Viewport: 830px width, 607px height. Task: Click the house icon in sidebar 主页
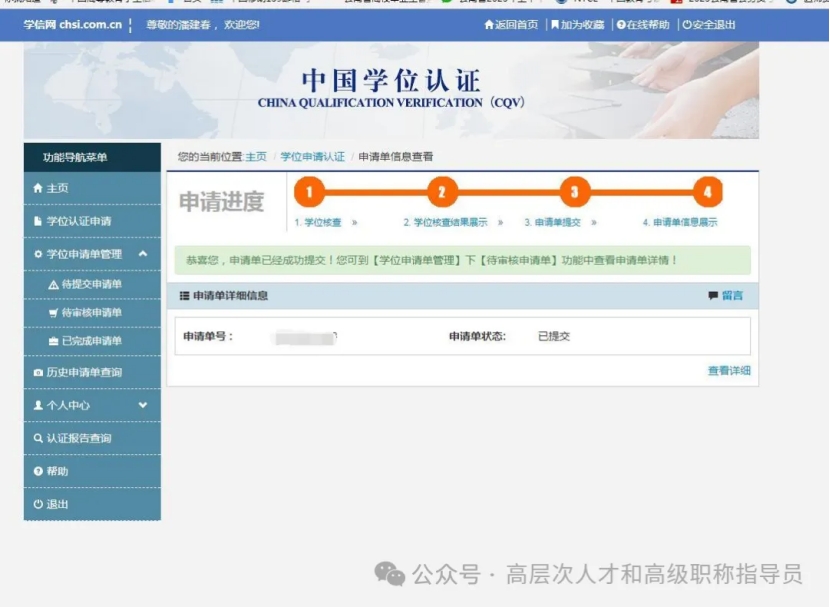click(x=38, y=188)
